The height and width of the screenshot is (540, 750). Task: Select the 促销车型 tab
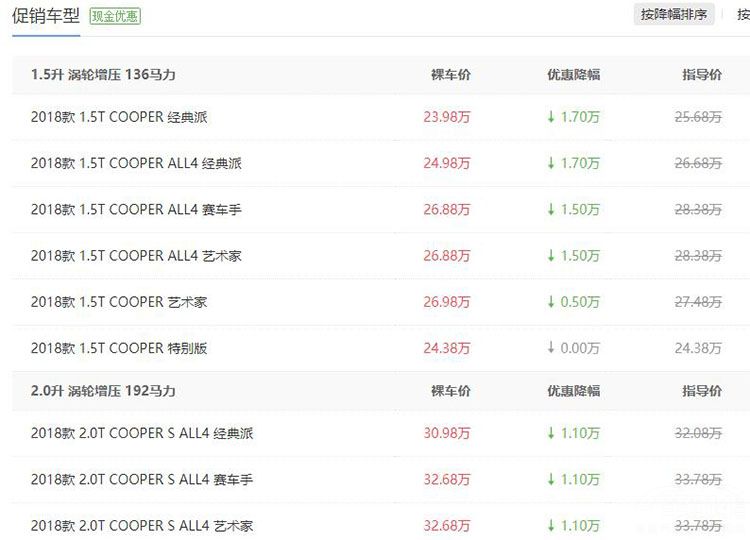(46, 16)
